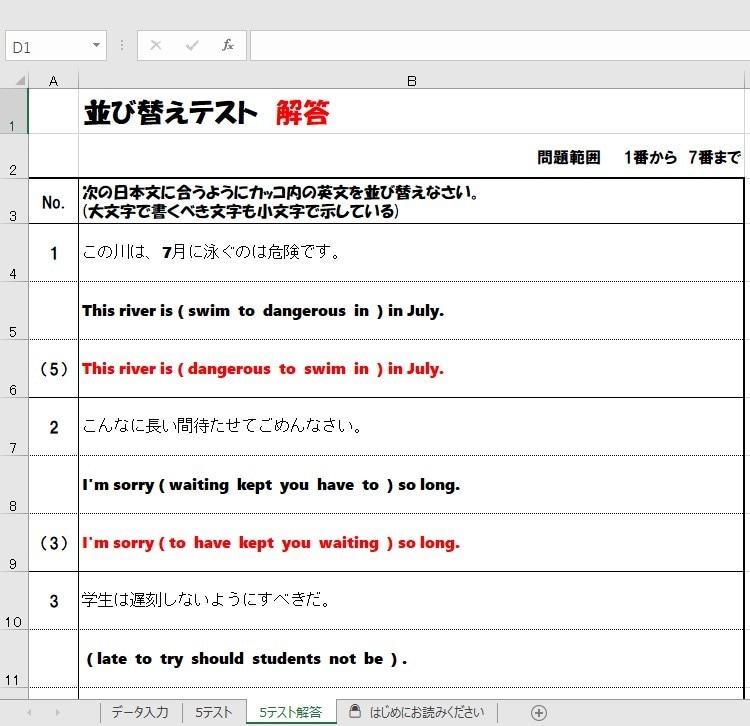750x726 pixels.
Task: Click the black 'swim to dangerous in' question cell
Action: 411,311
